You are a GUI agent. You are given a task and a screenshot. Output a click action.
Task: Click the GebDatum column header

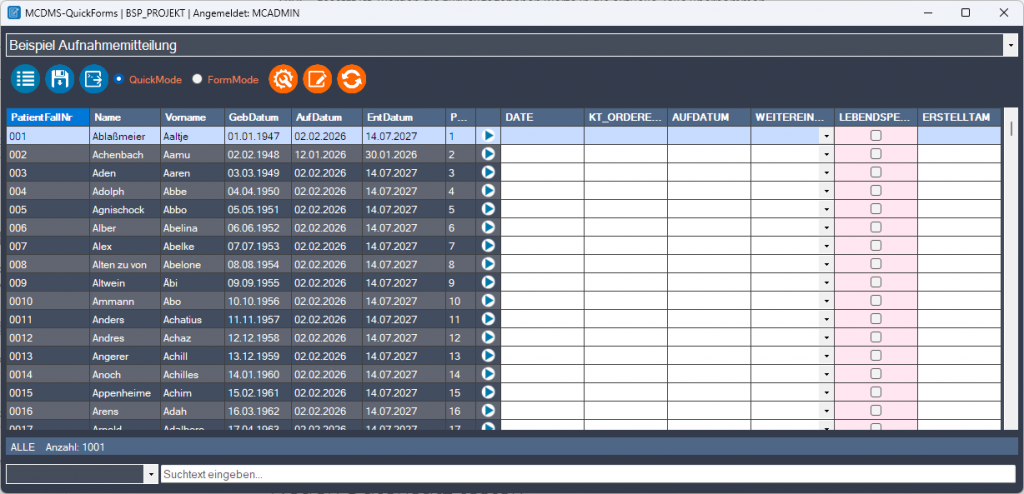coord(257,117)
